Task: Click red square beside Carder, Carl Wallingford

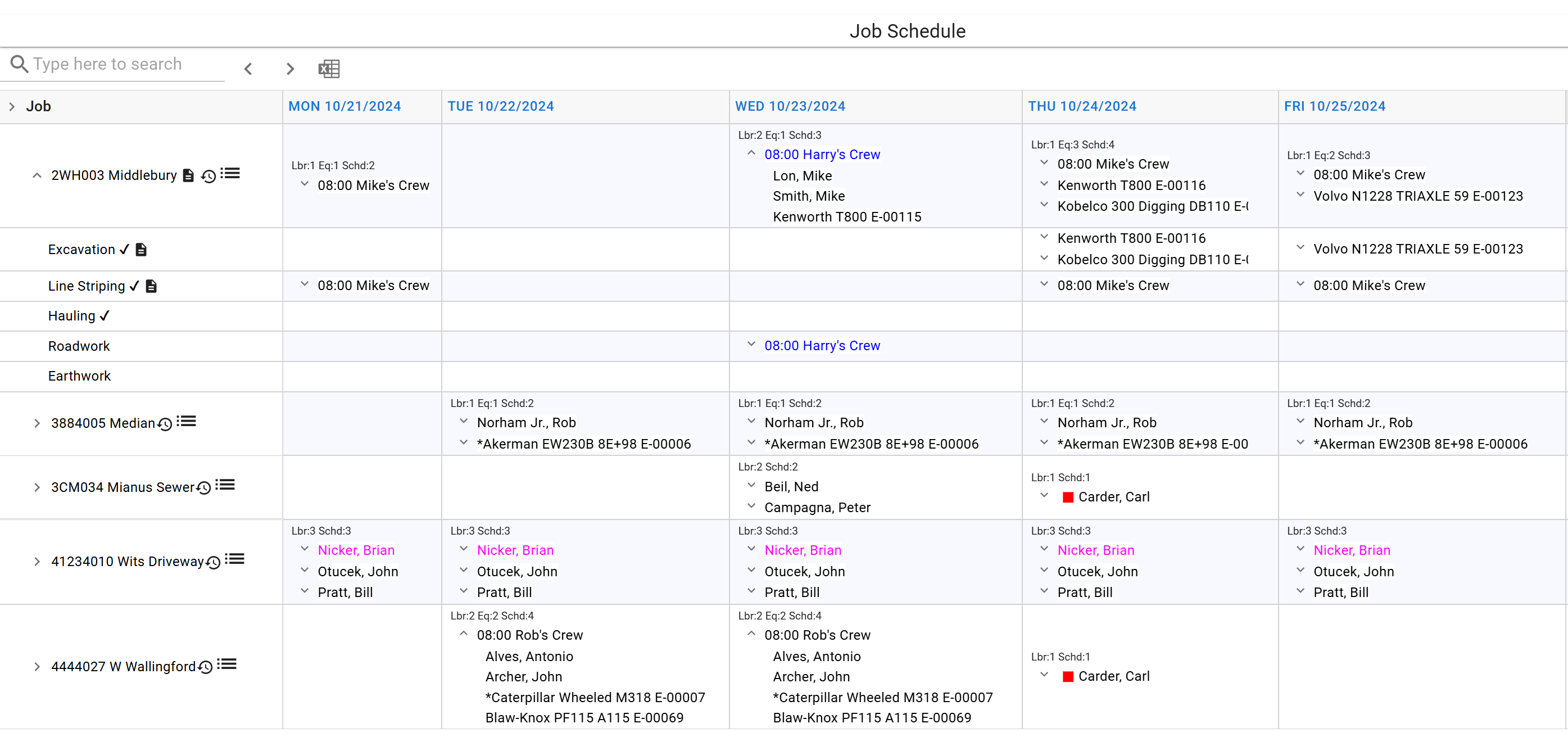Action: click(x=1067, y=676)
